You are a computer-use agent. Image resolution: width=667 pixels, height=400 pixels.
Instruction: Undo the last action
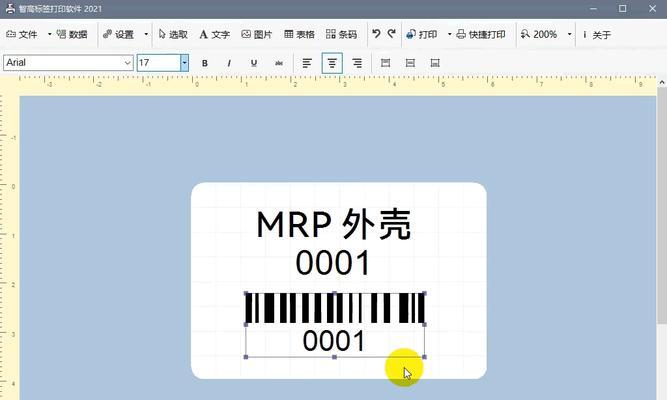tap(376, 34)
